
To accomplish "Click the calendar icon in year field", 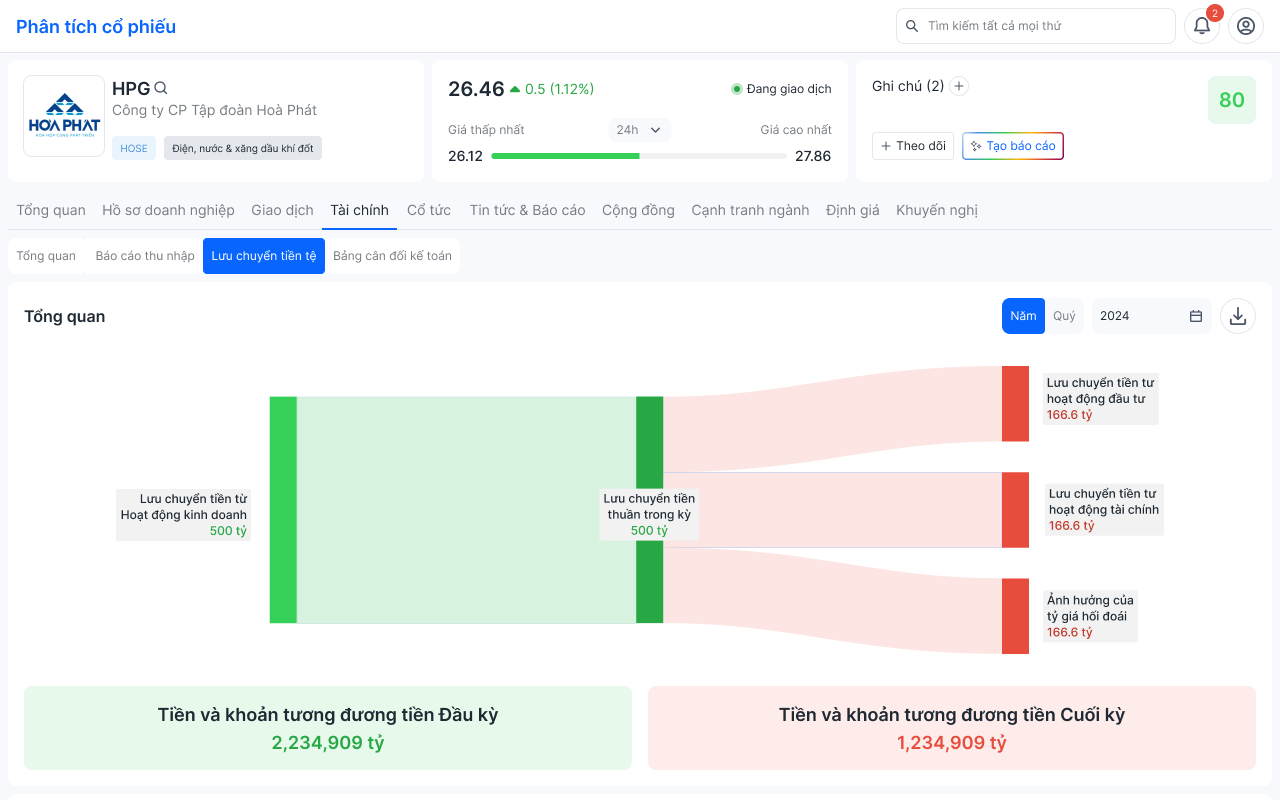I will (x=1196, y=316).
